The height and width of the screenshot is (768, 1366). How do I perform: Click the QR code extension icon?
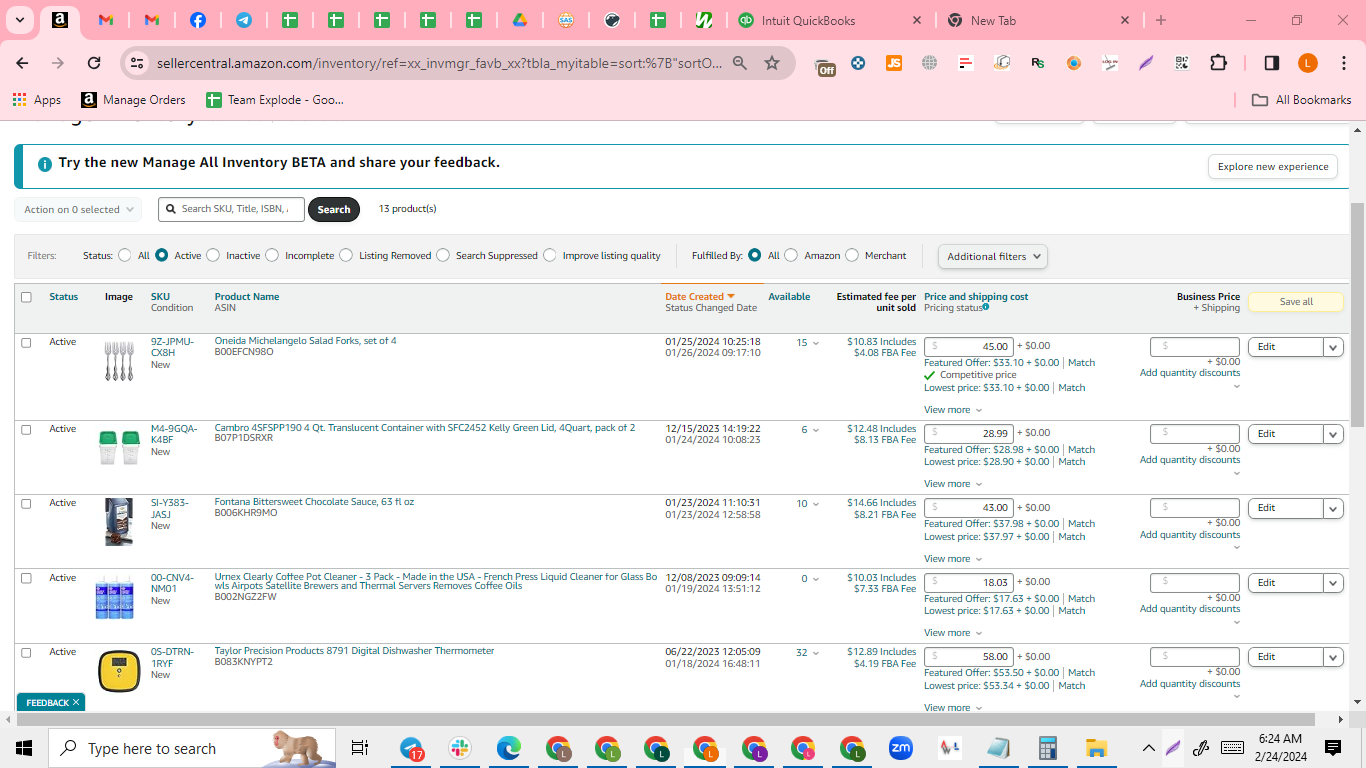tap(1182, 63)
